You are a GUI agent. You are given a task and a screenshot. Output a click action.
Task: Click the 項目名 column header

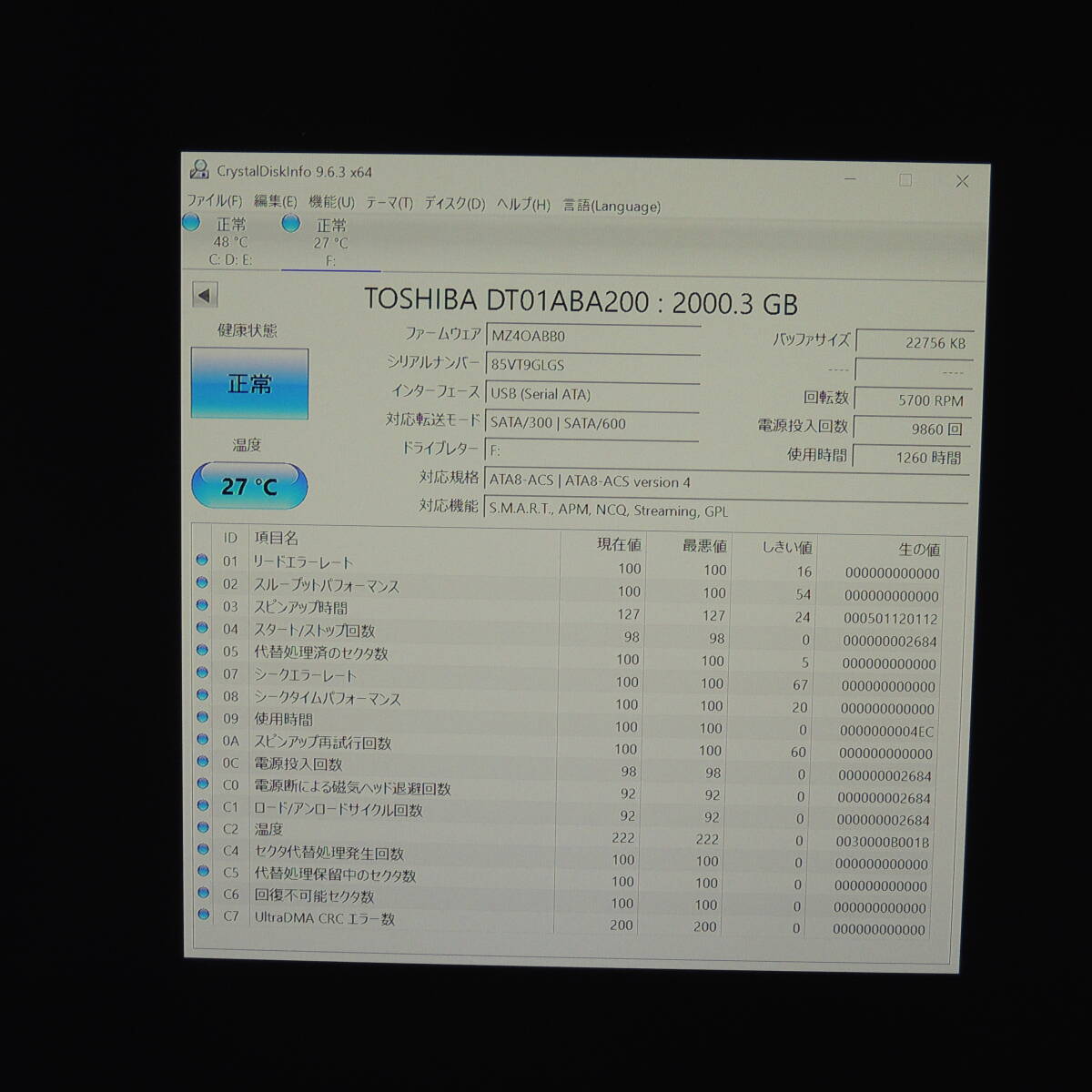click(x=277, y=539)
